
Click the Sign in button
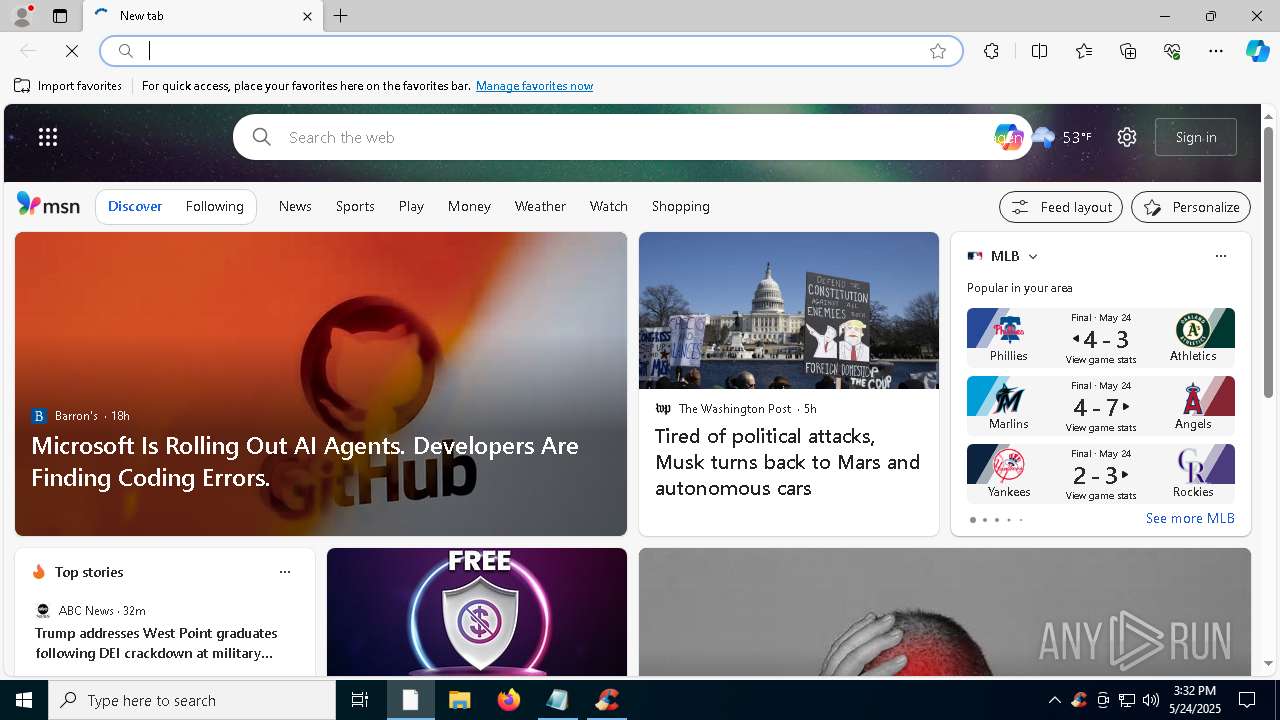tap(1196, 137)
